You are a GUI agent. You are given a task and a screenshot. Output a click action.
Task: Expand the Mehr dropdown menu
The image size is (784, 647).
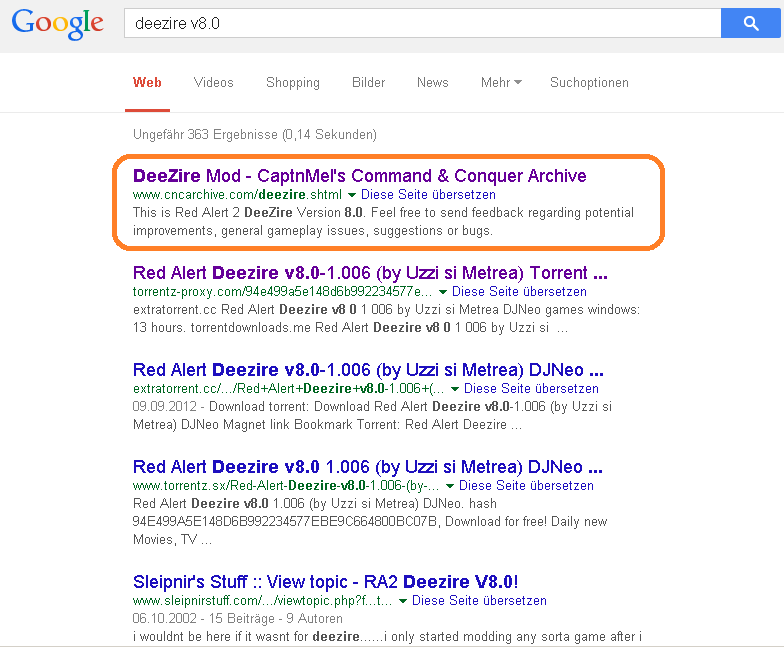tap(501, 82)
